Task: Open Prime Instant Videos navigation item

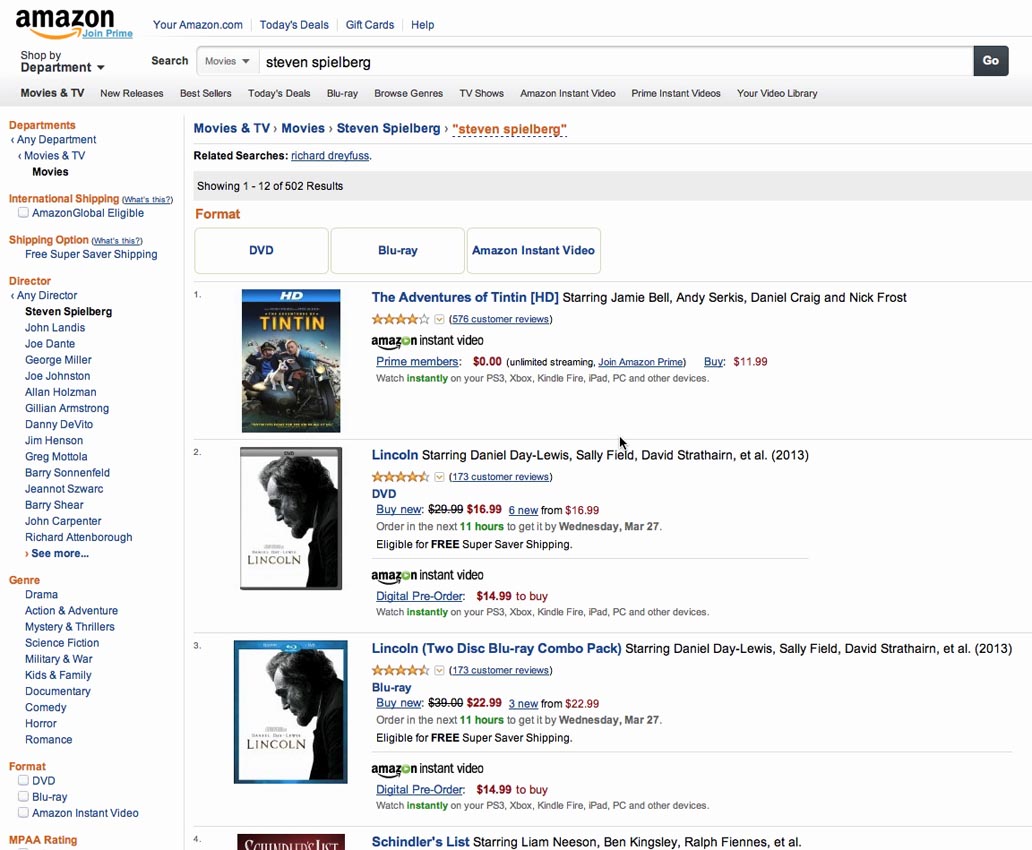Action: (x=676, y=93)
